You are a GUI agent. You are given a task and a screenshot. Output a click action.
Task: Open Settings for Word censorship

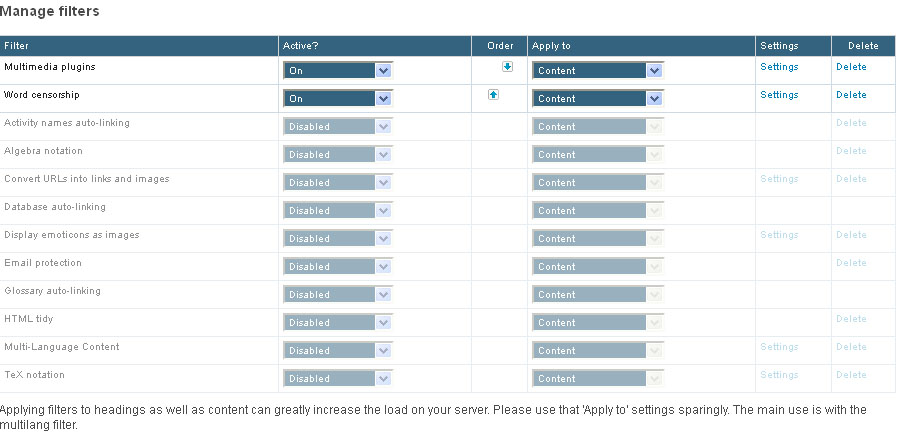pos(779,95)
